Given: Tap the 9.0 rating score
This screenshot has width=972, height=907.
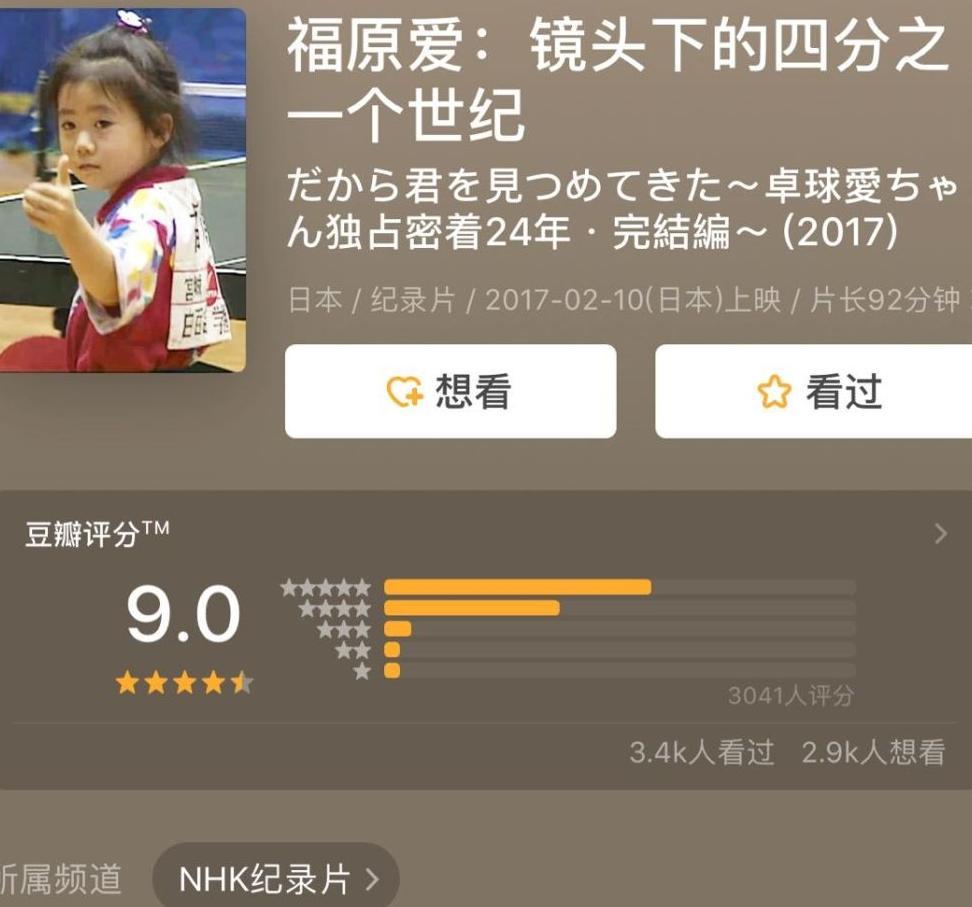Looking at the screenshot, I should [183, 614].
